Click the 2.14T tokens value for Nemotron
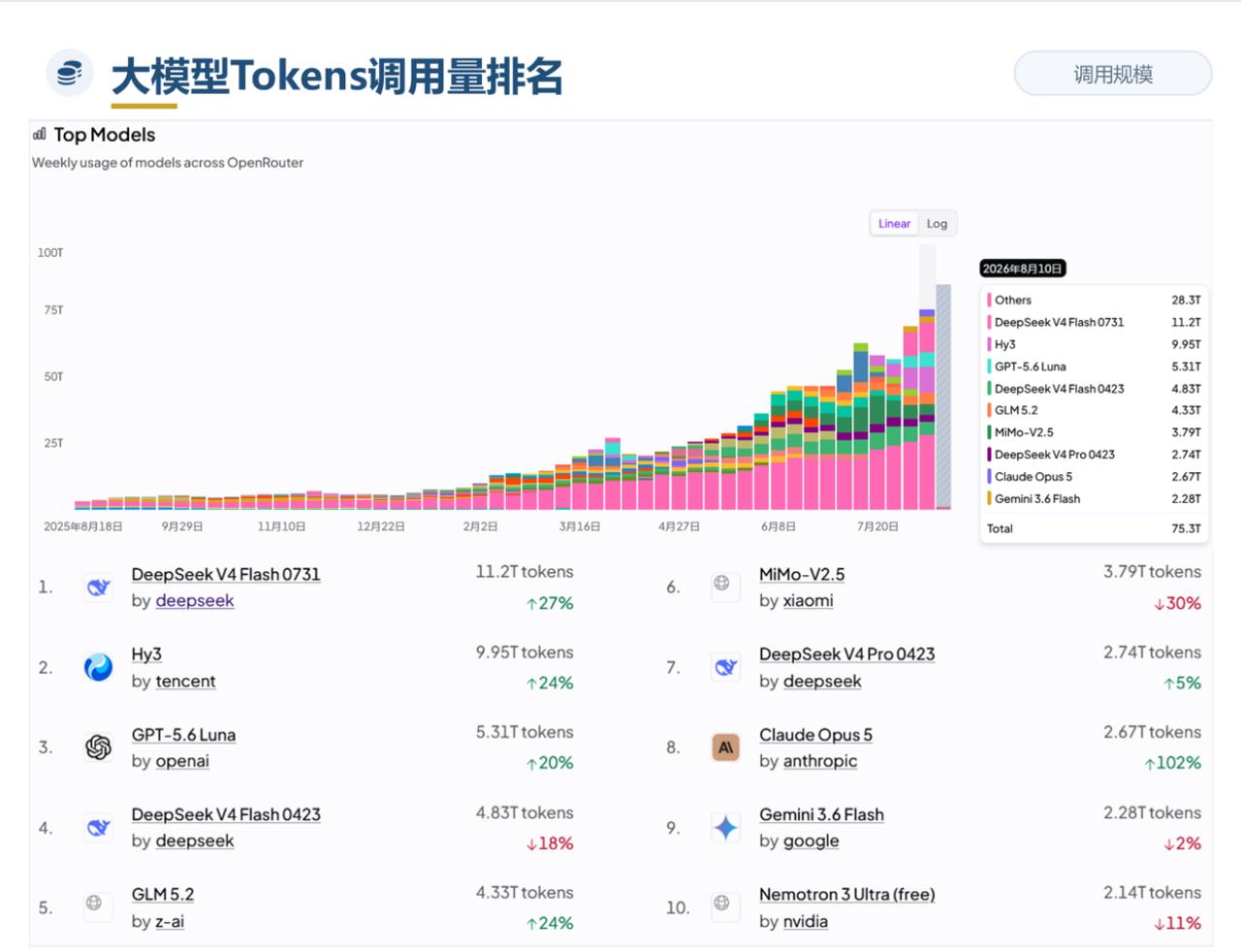This screenshot has height=952, width=1241. [1152, 892]
